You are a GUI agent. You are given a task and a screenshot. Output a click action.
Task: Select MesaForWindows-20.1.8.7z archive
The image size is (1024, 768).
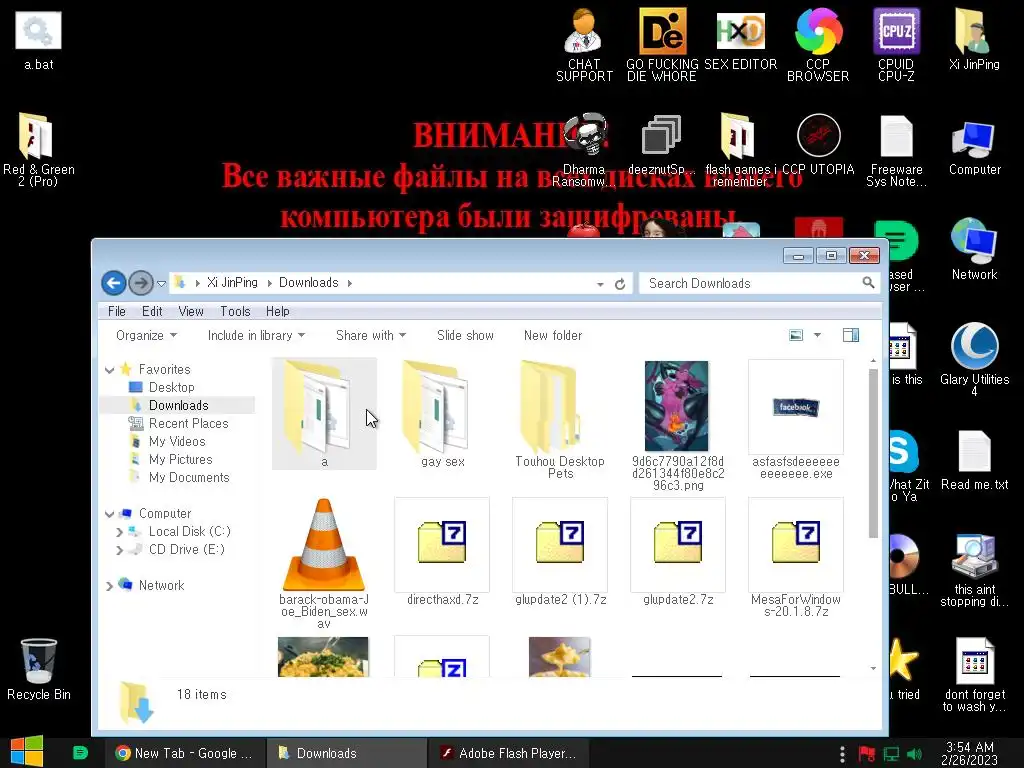pyautogui.click(x=795, y=558)
